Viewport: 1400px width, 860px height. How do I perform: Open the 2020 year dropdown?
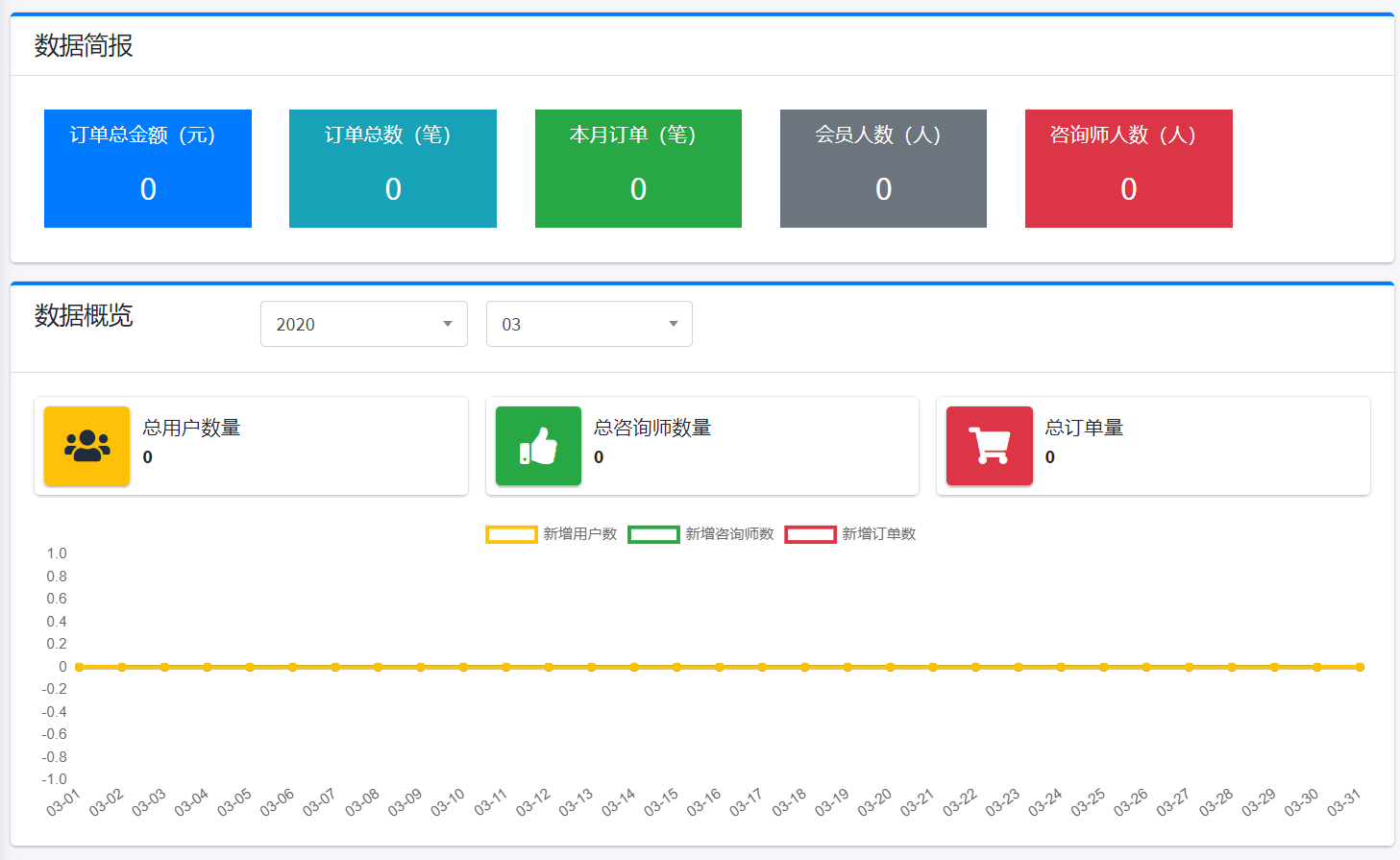(364, 324)
